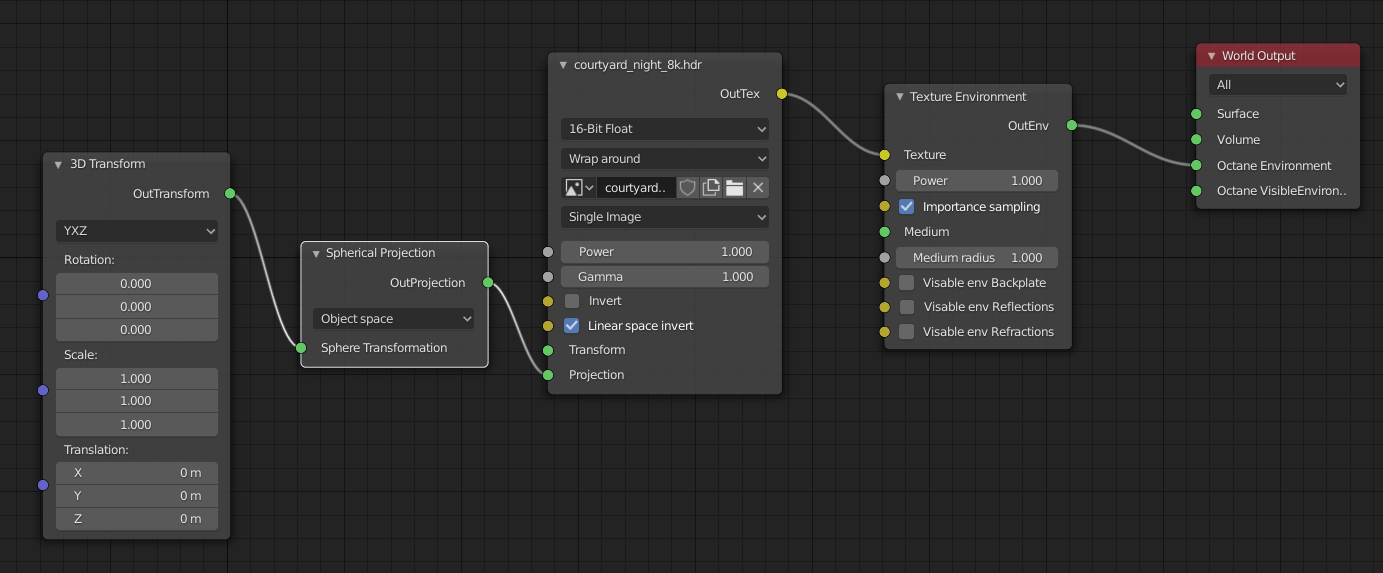The width and height of the screenshot is (1383, 573).
Task: Collapse the Texture Environment node
Action: tap(898, 97)
